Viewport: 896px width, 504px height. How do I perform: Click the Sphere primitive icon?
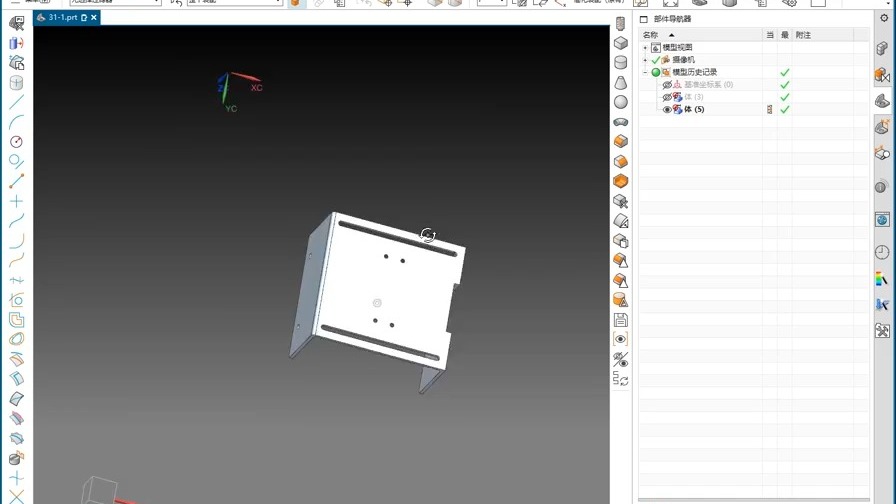point(621,102)
